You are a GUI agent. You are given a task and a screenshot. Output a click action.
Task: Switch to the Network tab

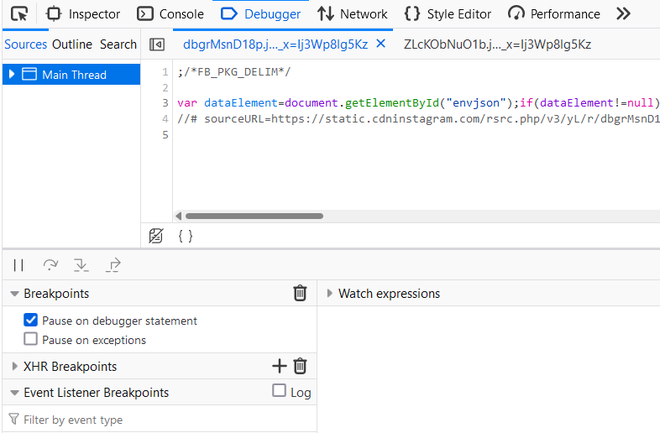[x=352, y=14]
